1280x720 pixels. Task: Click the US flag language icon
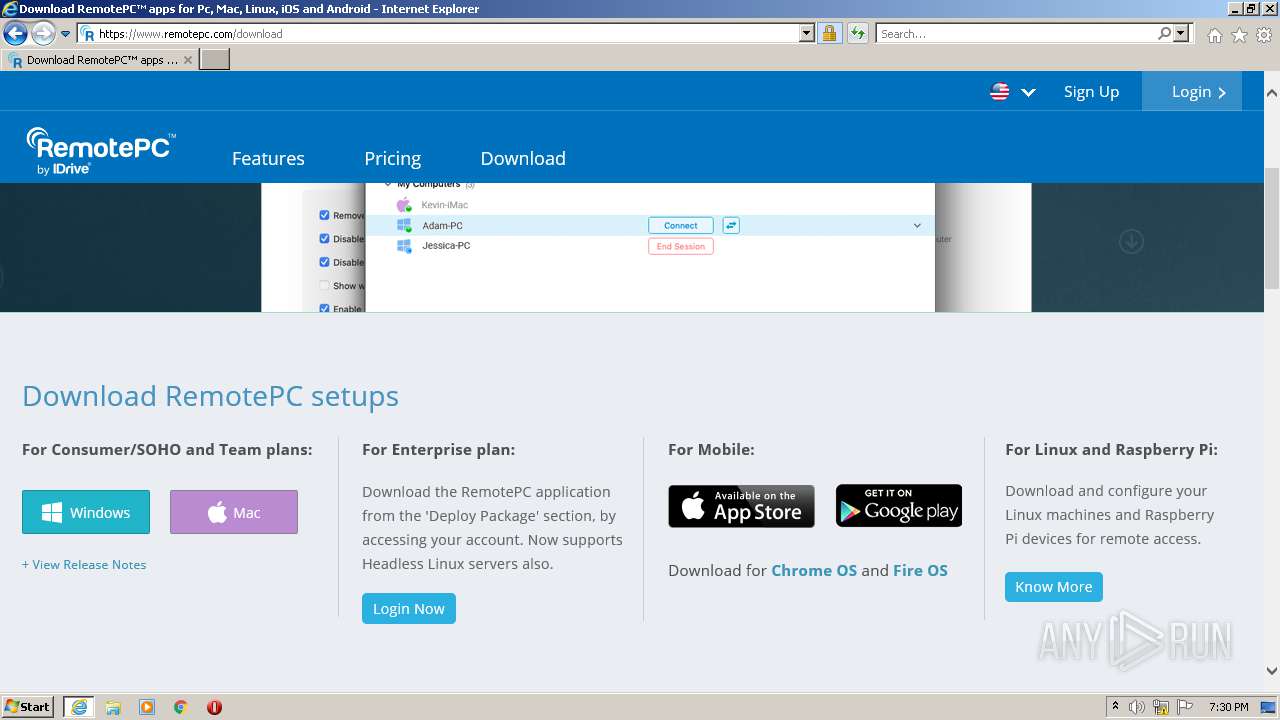click(x=1000, y=92)
